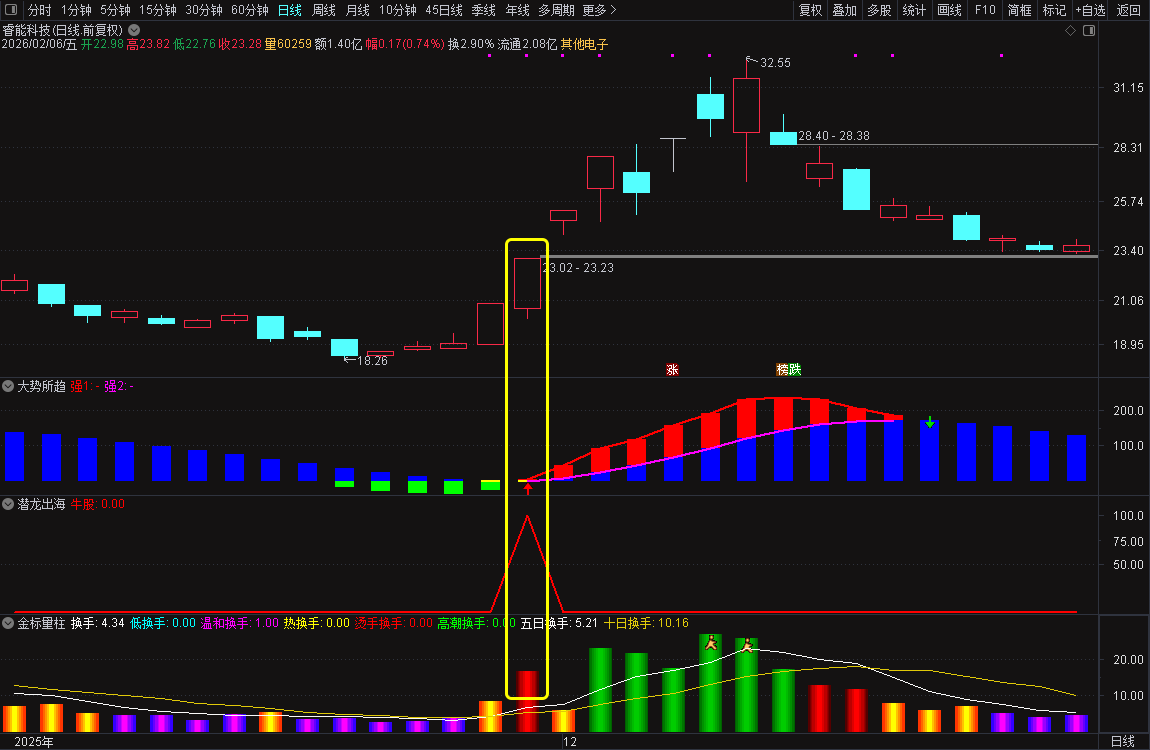
Task: Click the 简框 button
Action: click(1019, 10)
